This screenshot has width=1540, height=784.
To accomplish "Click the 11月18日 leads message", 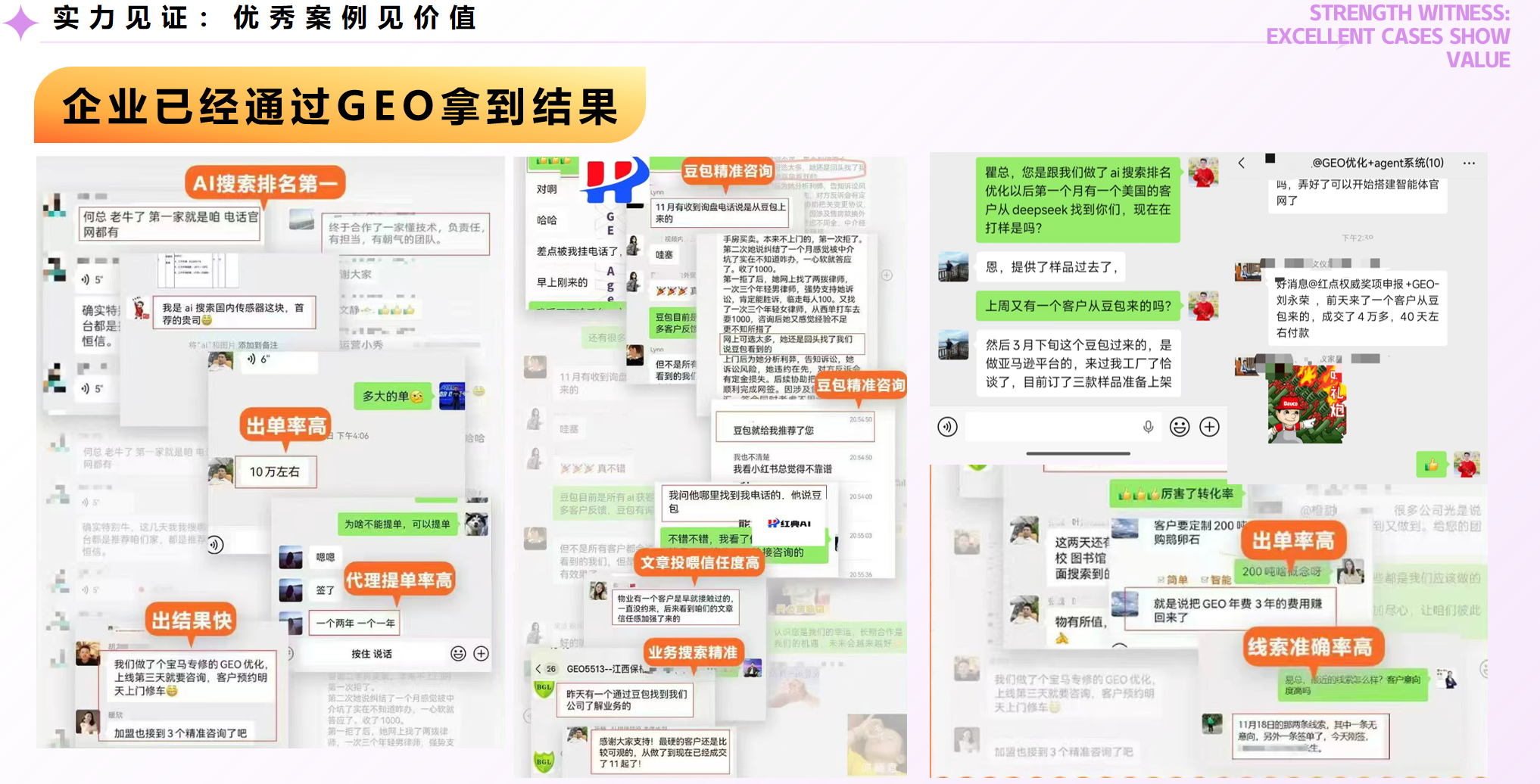I will [x=1311, y=736].
